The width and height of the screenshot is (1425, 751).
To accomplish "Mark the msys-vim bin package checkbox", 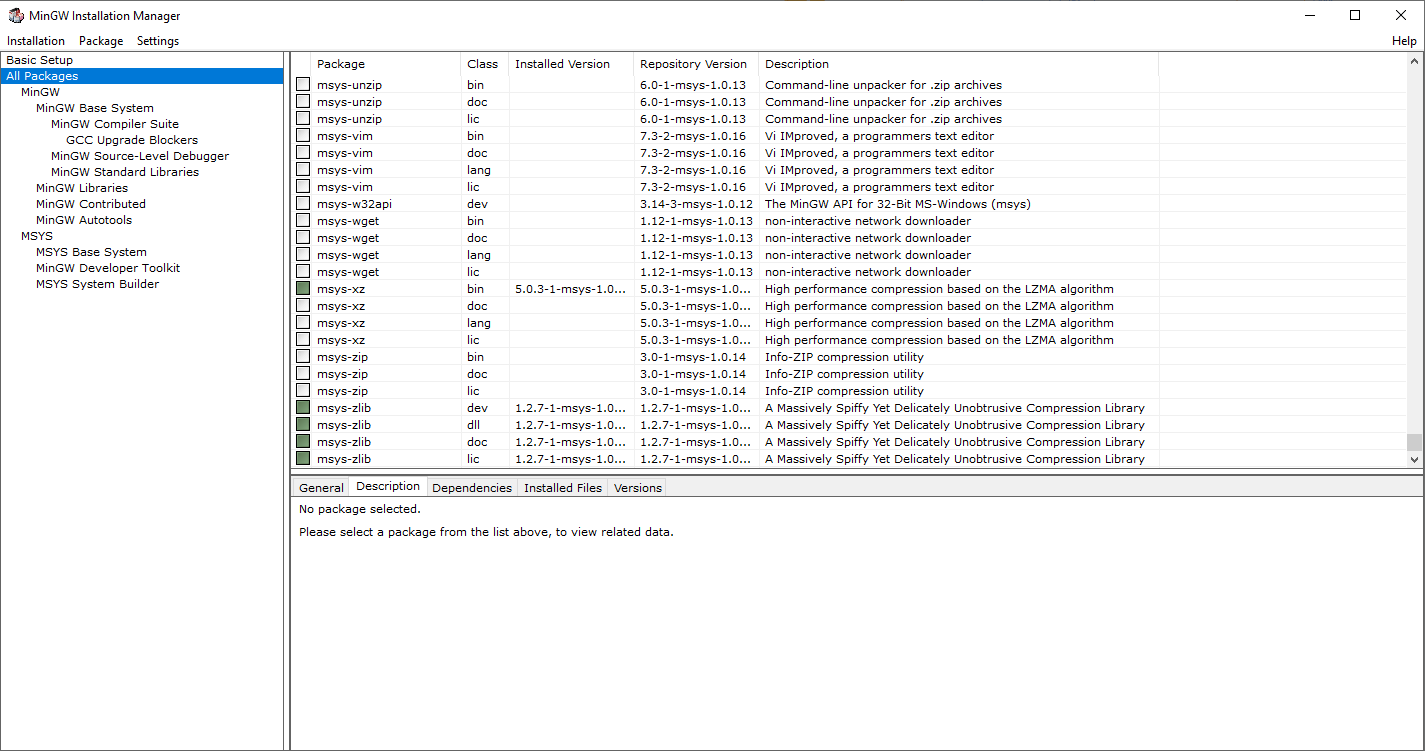I will click(x=303, y=136).
